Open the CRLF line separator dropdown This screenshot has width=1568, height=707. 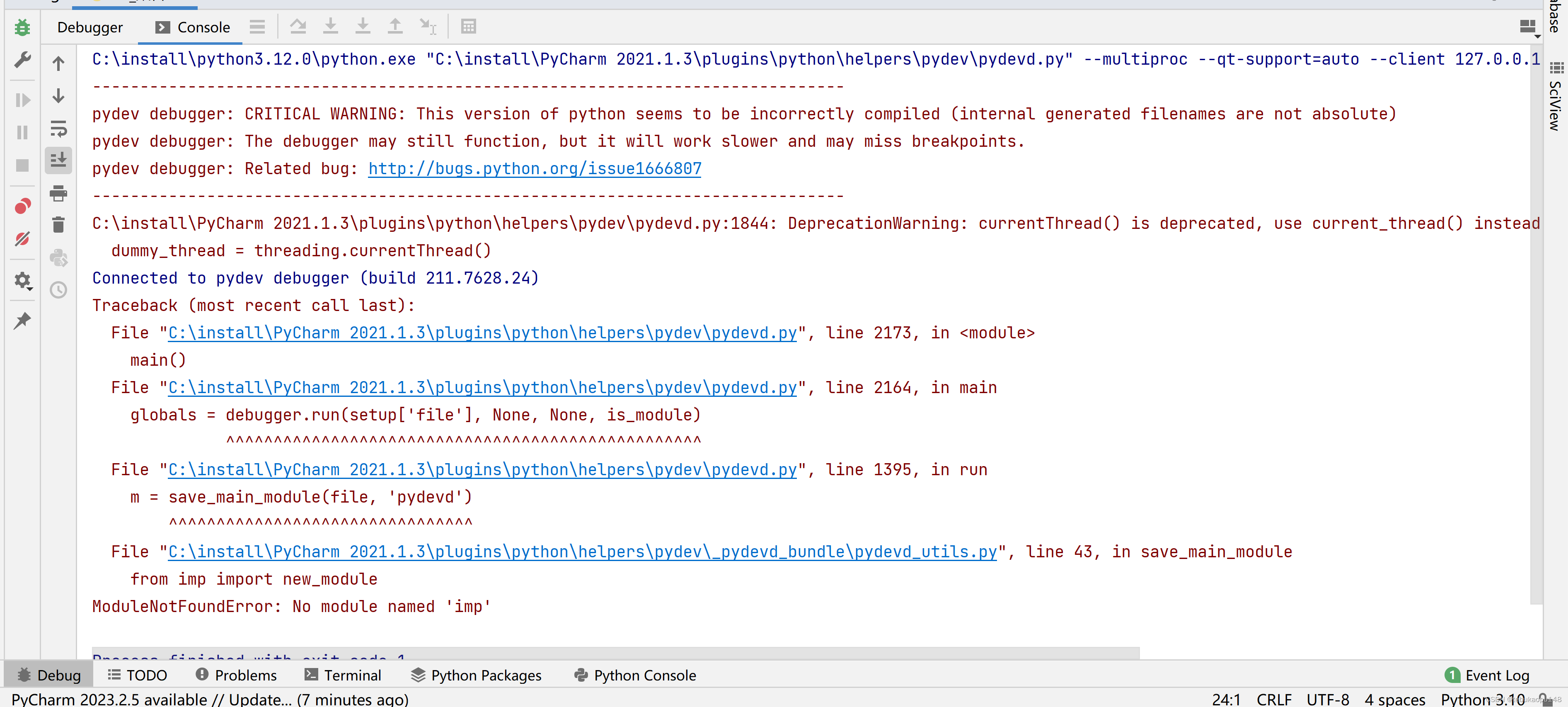click(x=1274, y=699)
